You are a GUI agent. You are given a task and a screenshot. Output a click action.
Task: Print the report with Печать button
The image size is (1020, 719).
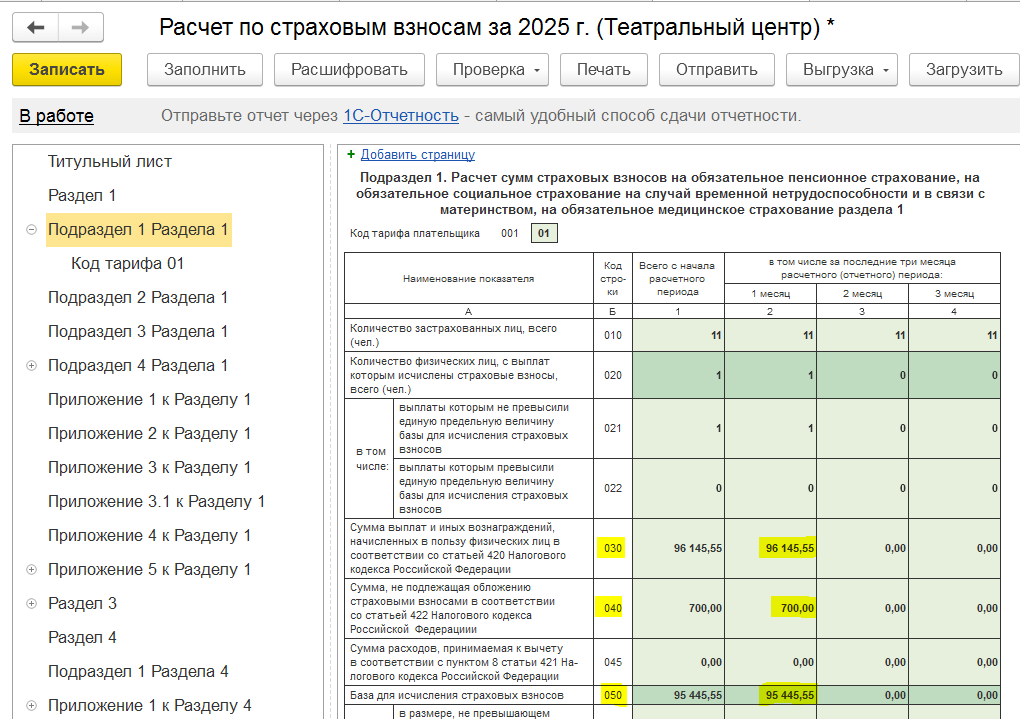click(x=603, y=70)
